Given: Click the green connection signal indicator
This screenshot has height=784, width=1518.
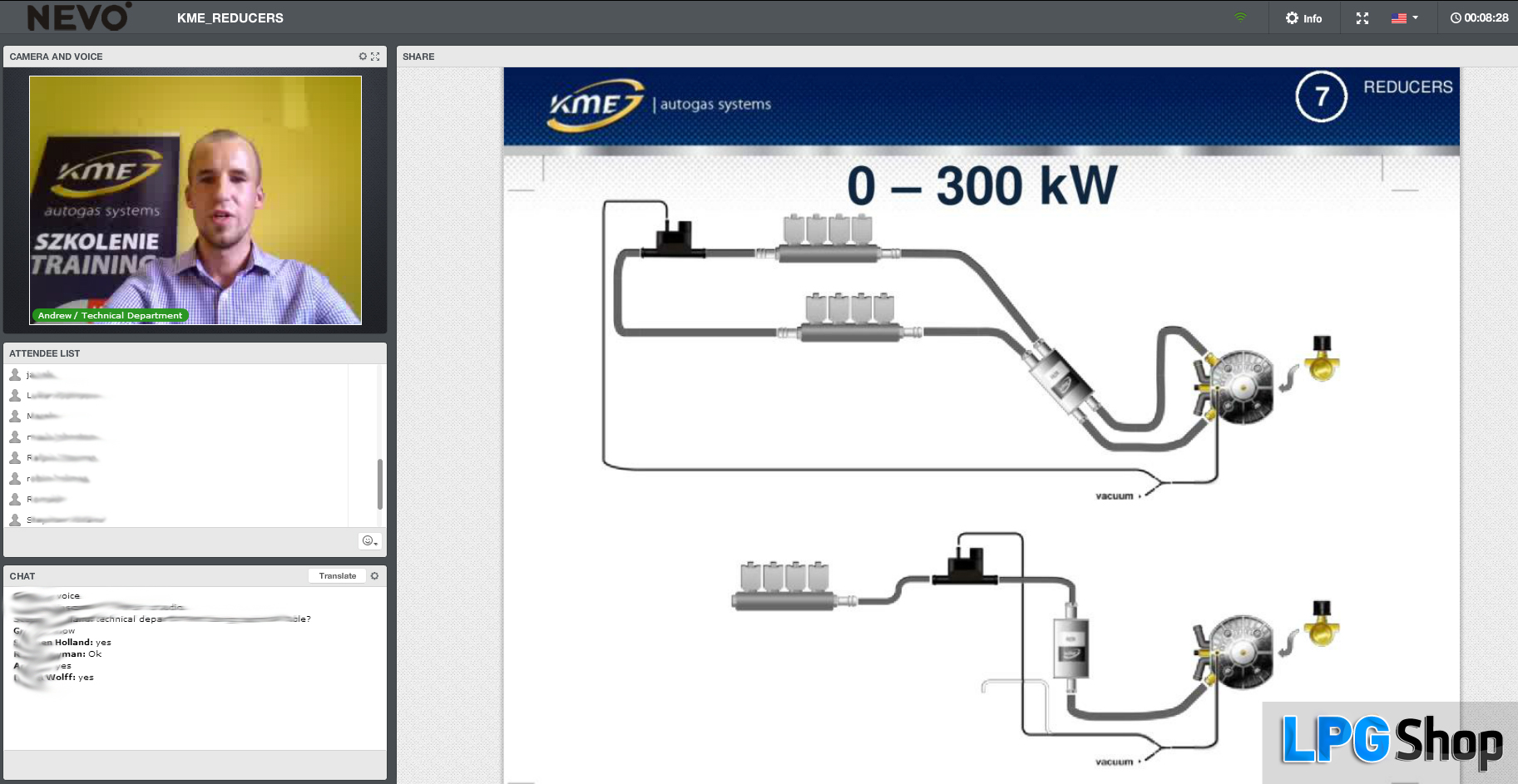Looking at the screenshot, I should coord(1240,17).
